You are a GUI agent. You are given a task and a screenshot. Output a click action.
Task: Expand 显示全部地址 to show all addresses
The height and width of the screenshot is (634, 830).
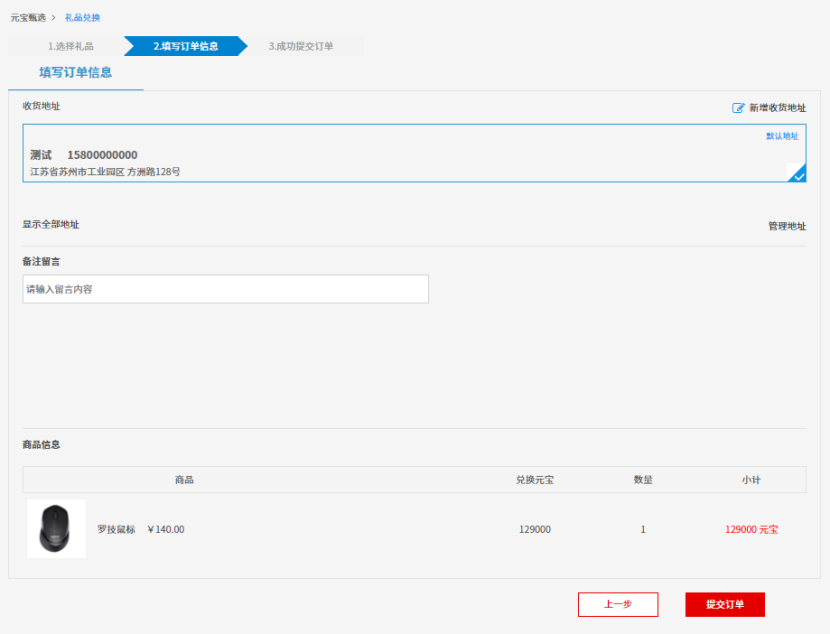(51, 225)
